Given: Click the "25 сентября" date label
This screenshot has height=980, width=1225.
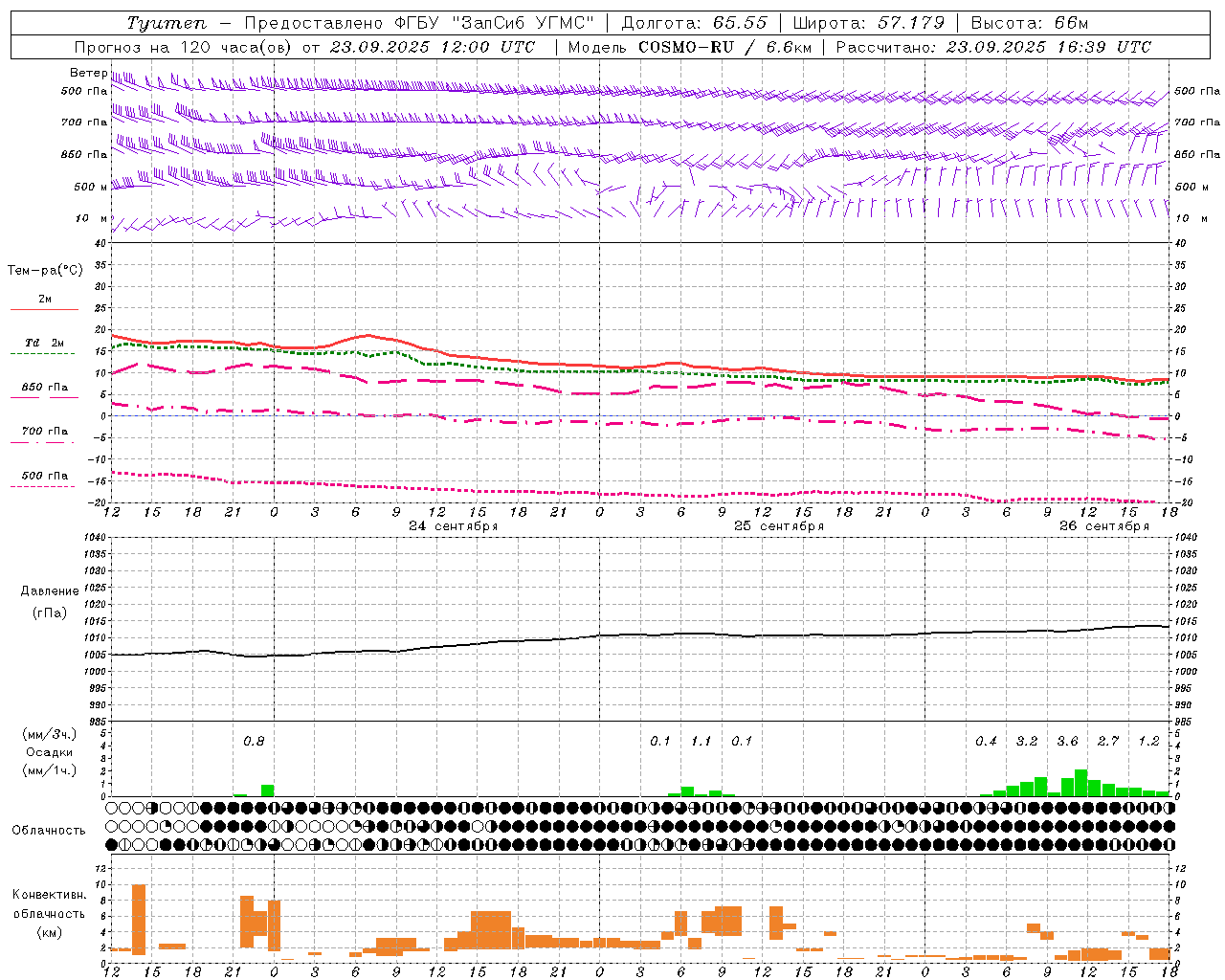Looking at the screenshot, I should 779,526.
